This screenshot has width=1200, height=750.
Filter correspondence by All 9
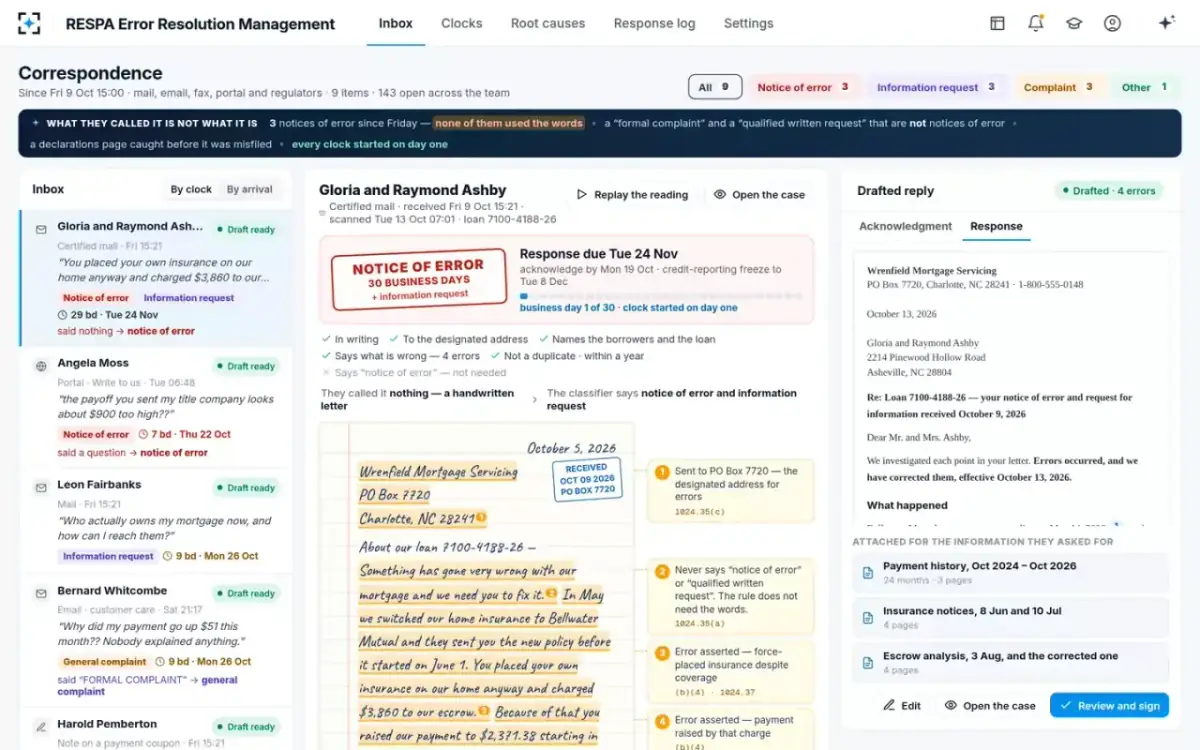click(x=715, y=87)
